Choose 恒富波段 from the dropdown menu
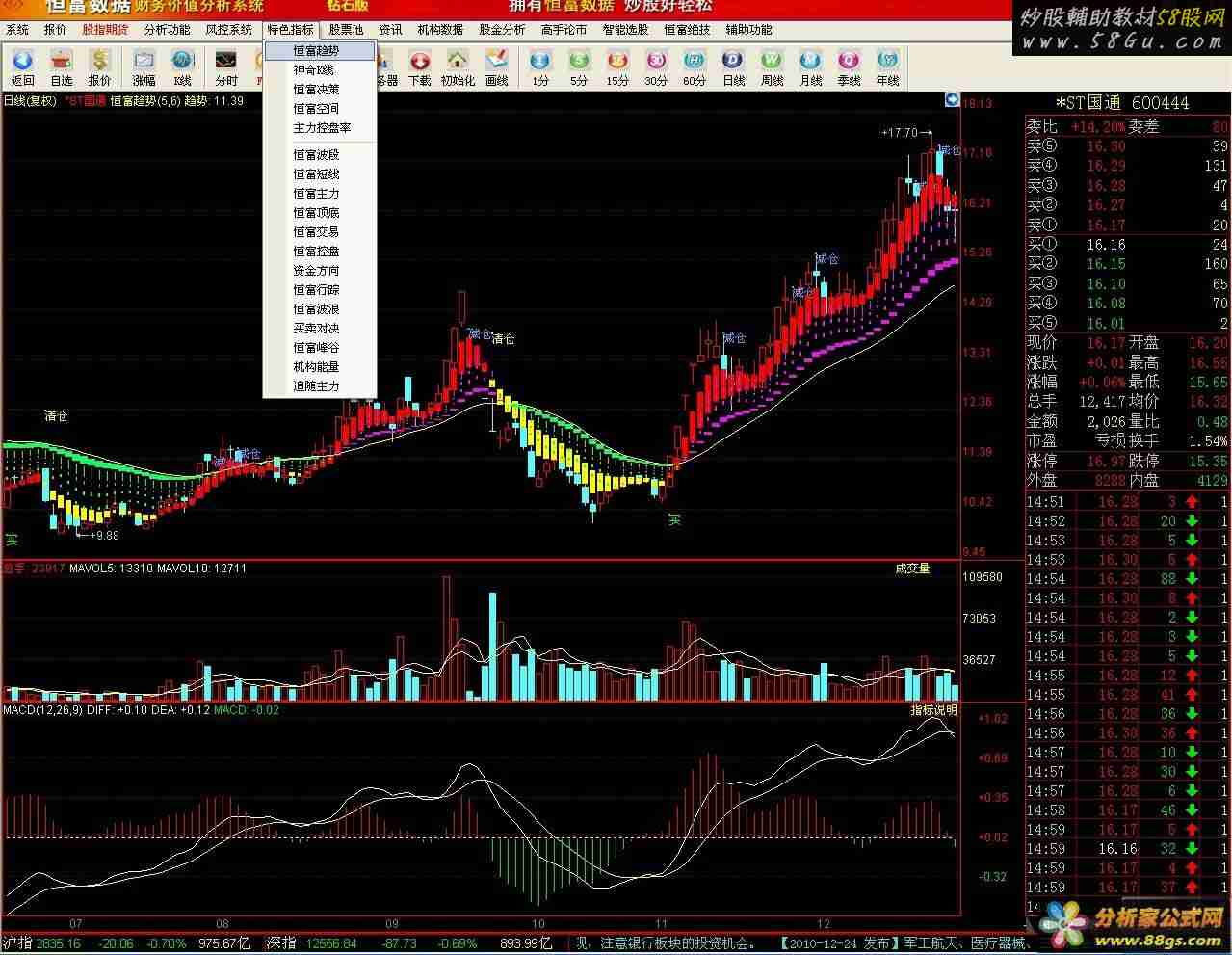 click(x=320, y=155)
